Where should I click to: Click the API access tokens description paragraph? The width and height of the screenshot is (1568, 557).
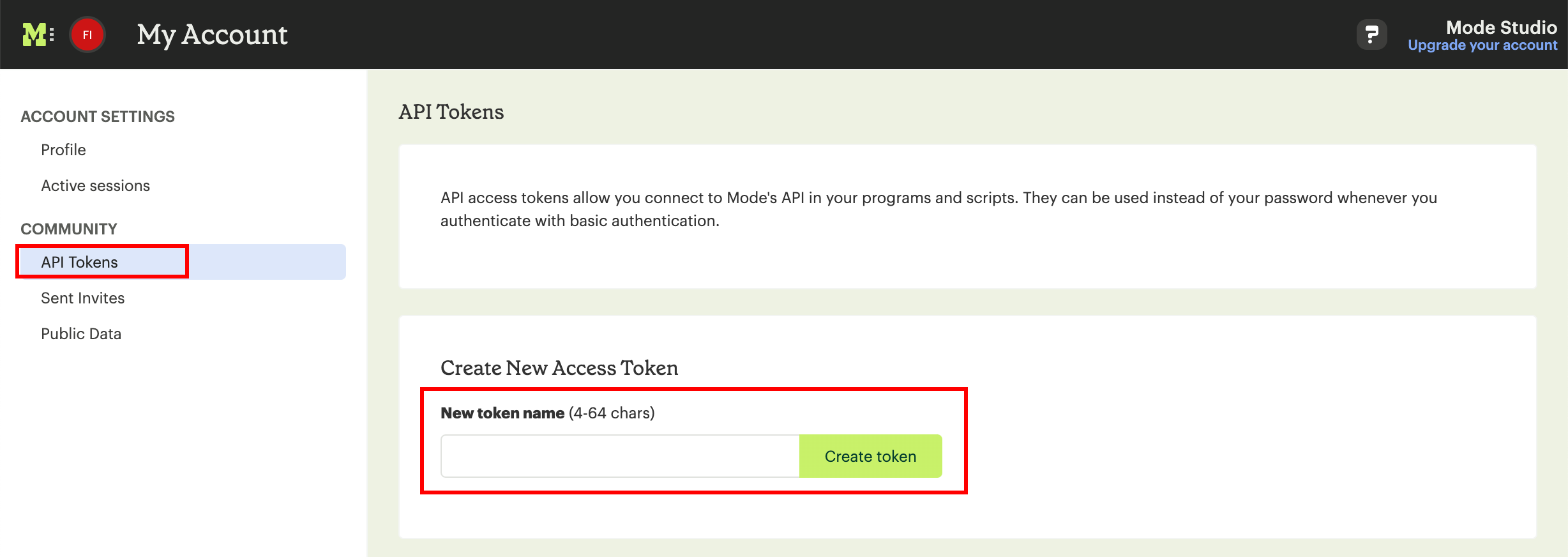point(939,209)
